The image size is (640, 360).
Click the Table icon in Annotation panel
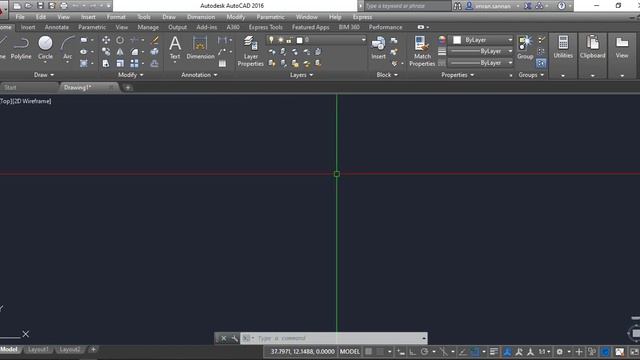[222, 63]
